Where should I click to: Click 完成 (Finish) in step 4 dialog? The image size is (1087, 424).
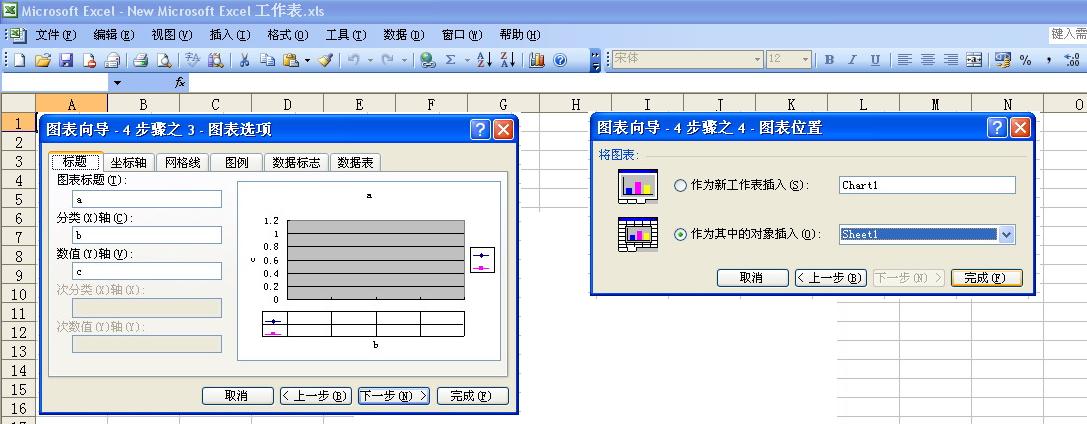[x=986, y=278]
